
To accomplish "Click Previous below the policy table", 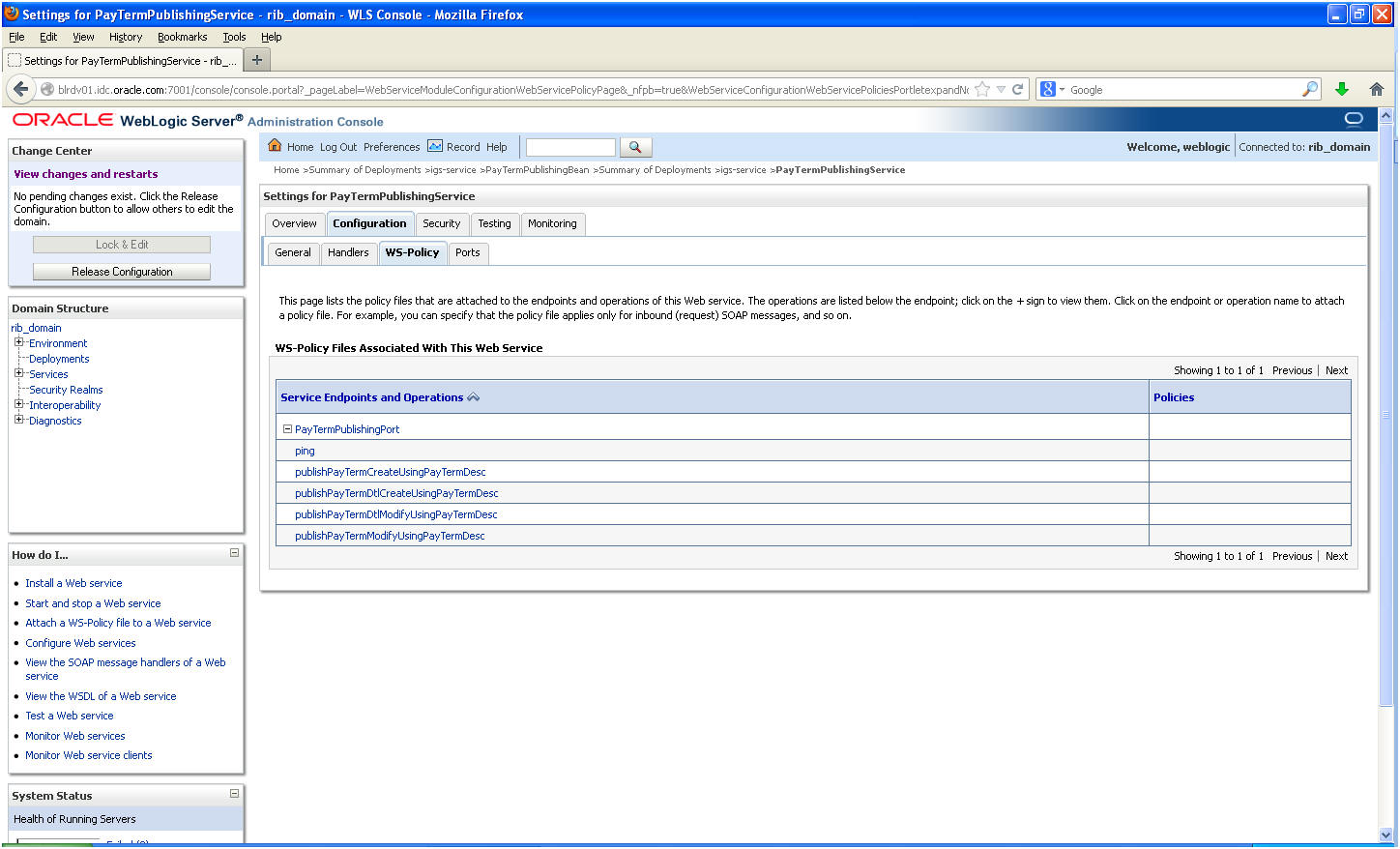I will [x=1292, y=556].
